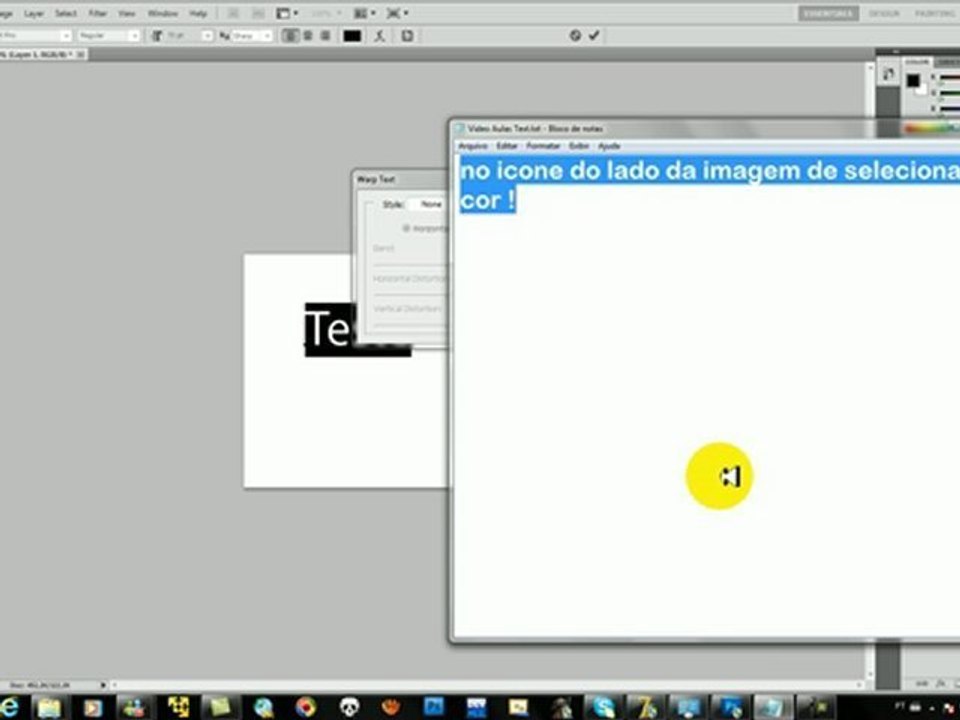The width and height of the screenshot is (960, 720).
Task: Open the file explorer folder from the taskbar
Action: [x=49, y=707]
